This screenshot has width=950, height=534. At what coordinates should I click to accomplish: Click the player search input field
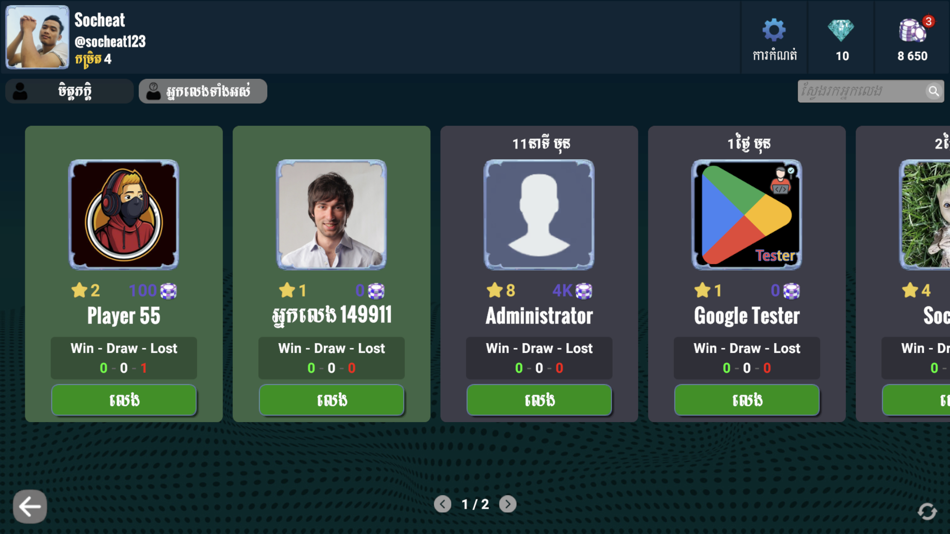870,92
